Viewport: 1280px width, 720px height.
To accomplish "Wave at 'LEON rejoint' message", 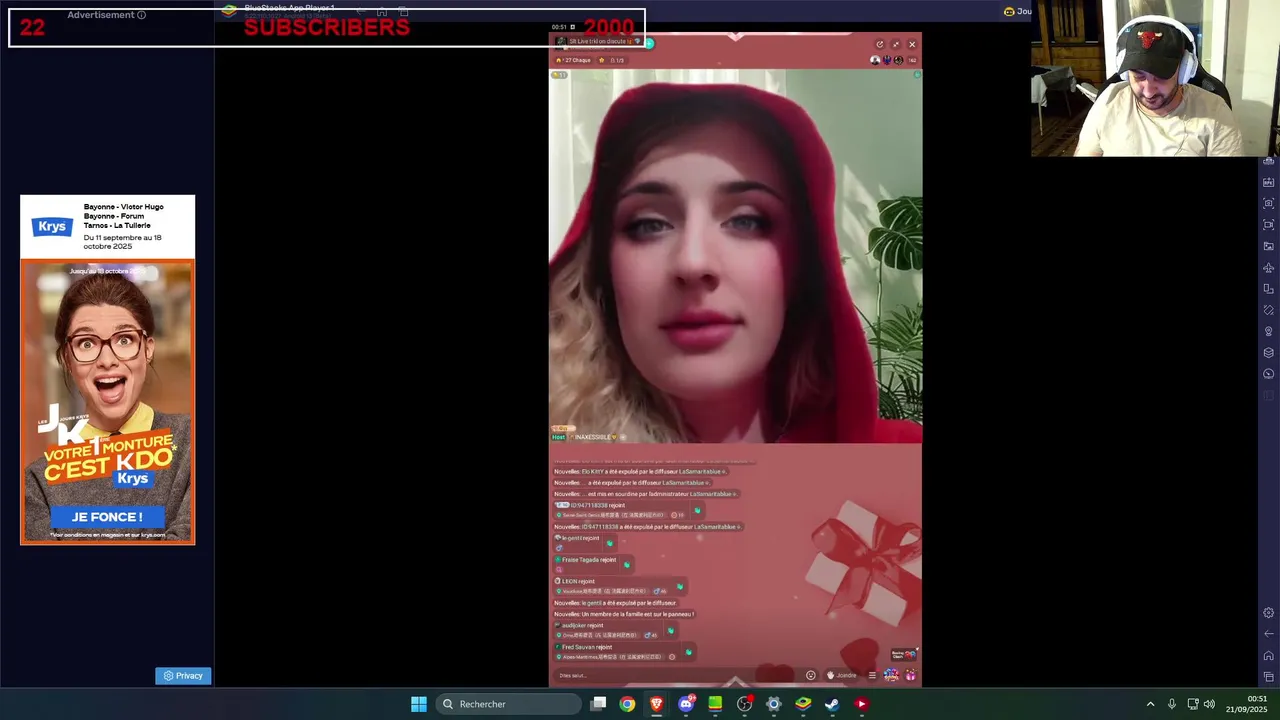I will [x=679, y=586].
